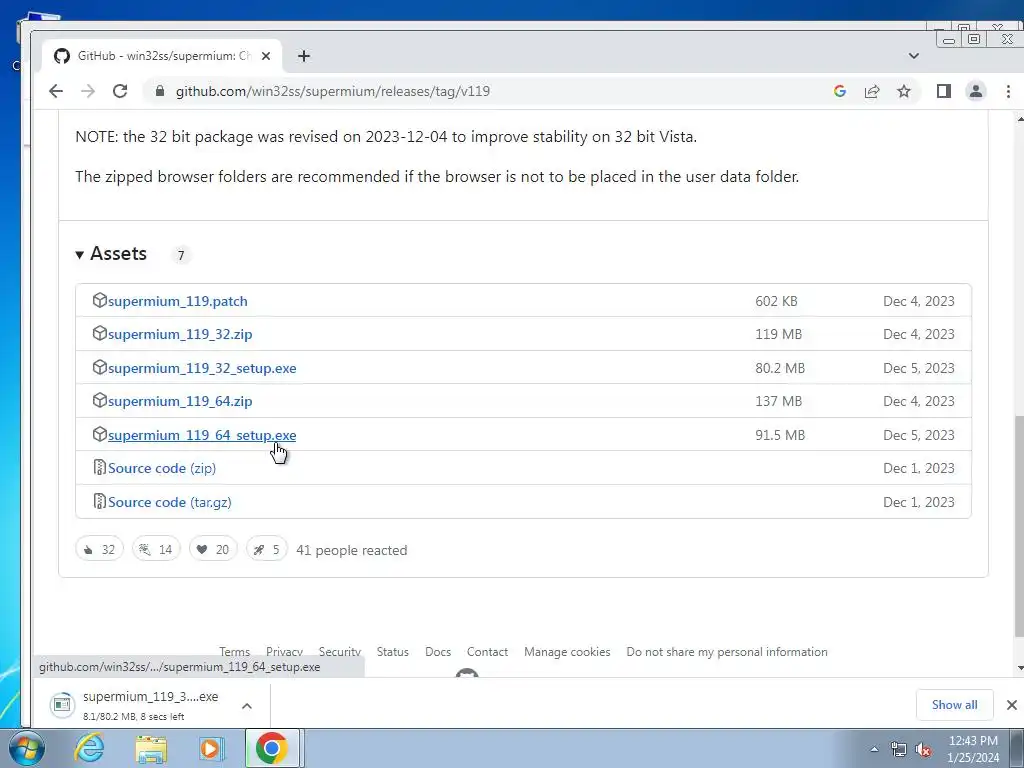
Task: Close the downloads bar
Action: tap(1012, 705)
